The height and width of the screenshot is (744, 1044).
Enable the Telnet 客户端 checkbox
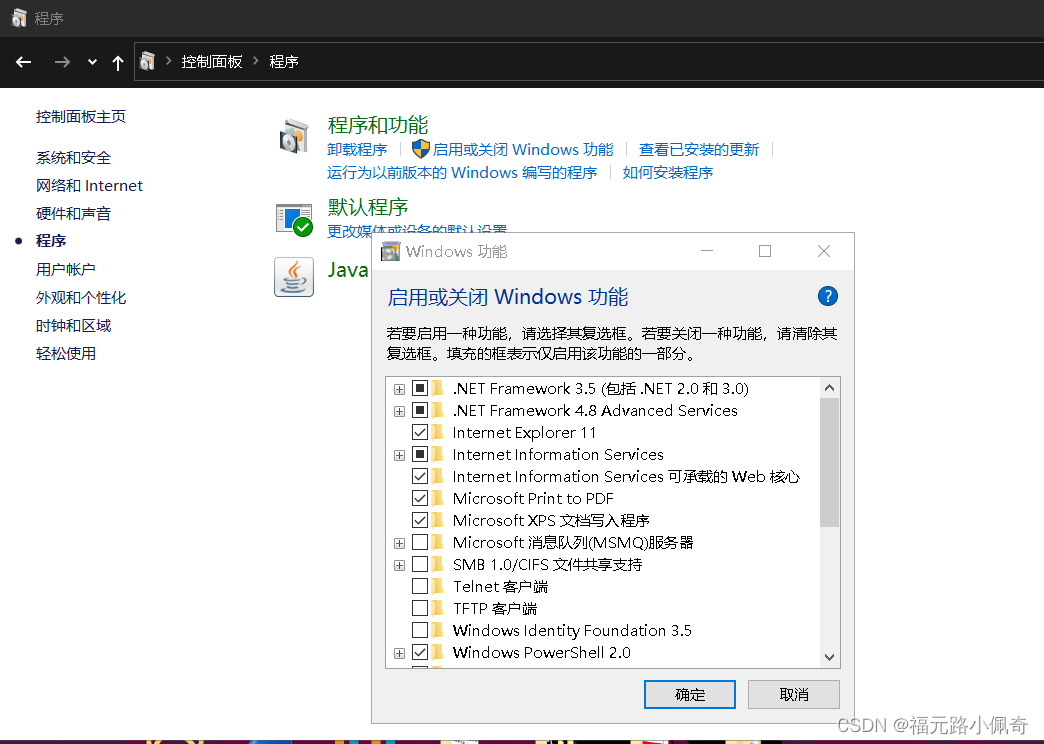(x=420, y=586)
